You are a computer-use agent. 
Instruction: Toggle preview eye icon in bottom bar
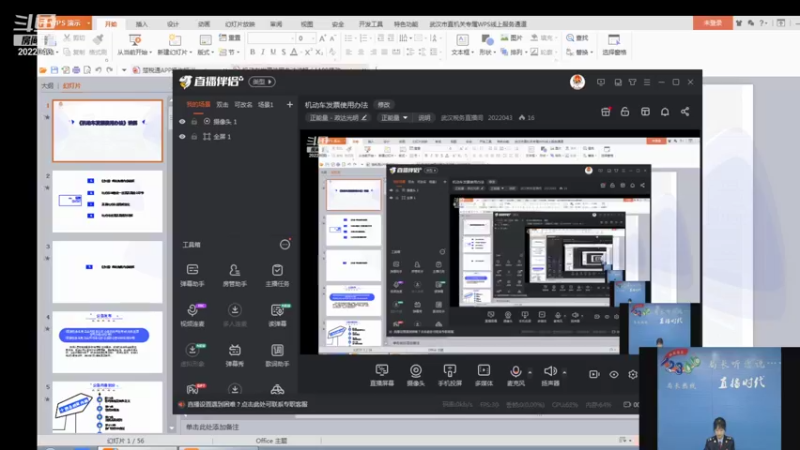[613, 374]
